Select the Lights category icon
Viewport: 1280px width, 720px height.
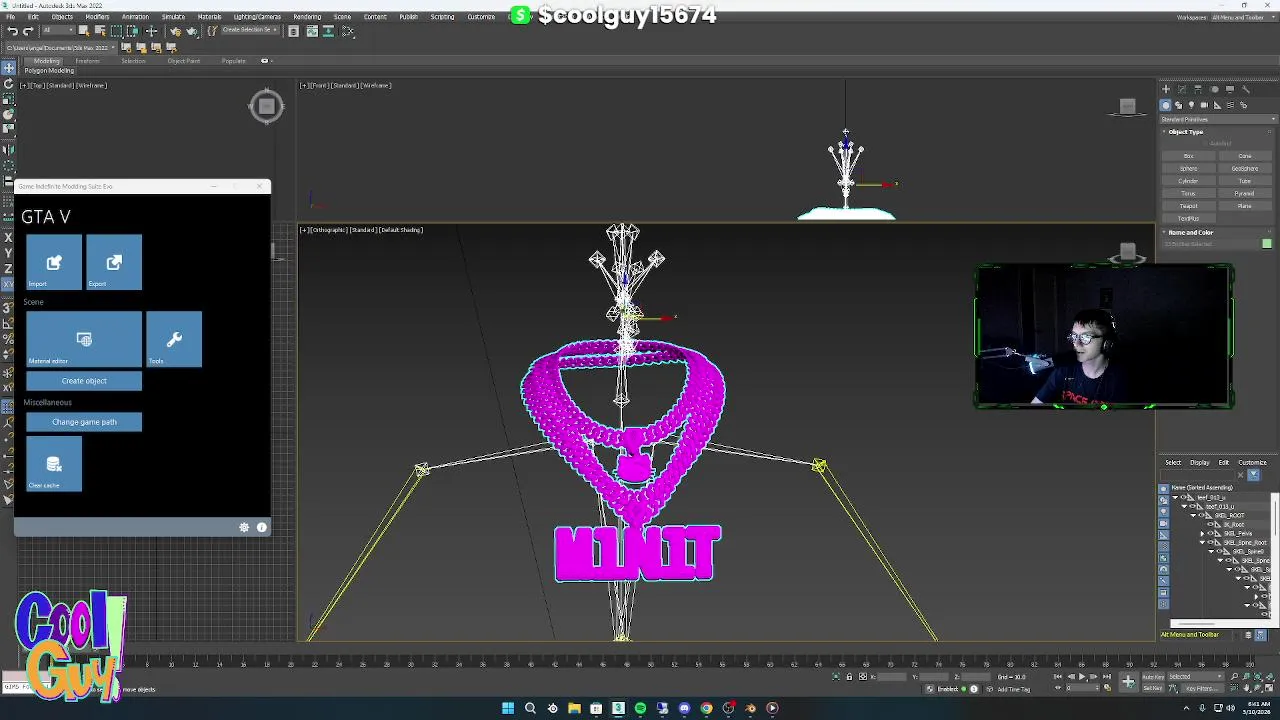pos(1191,105)
